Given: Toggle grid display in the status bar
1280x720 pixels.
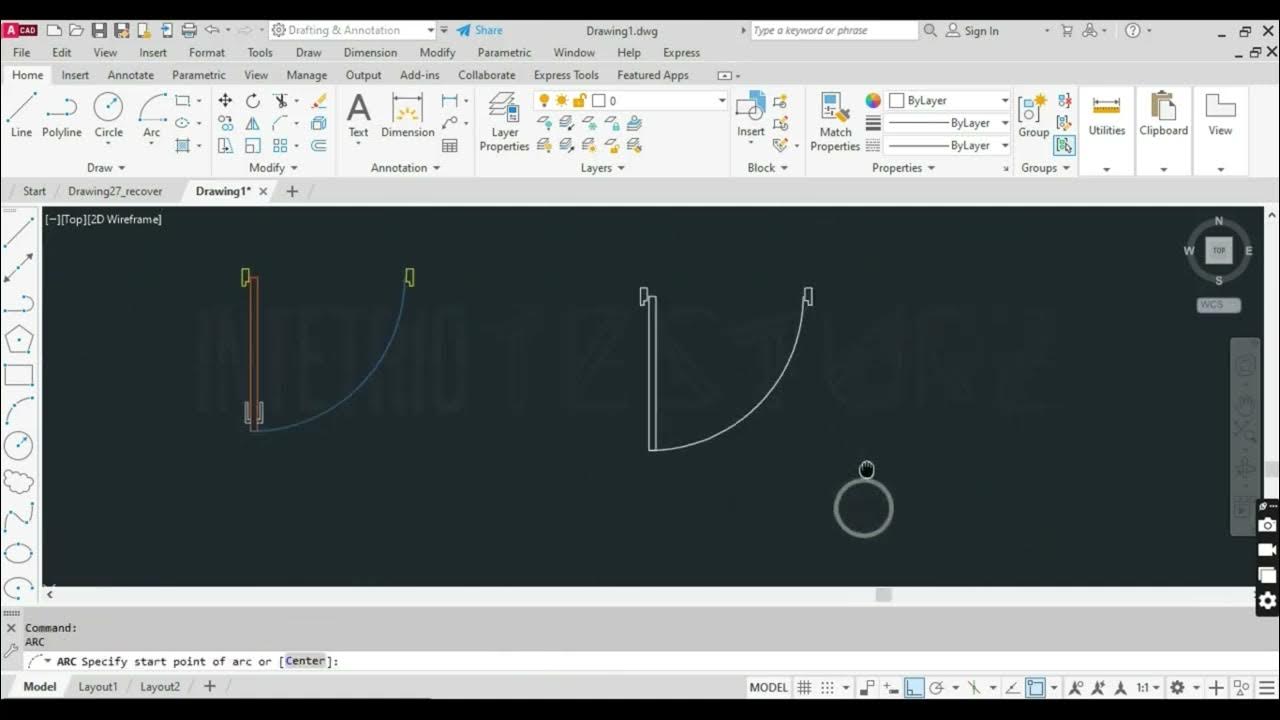Looking at the screenshot, I should tap(805, 687).
